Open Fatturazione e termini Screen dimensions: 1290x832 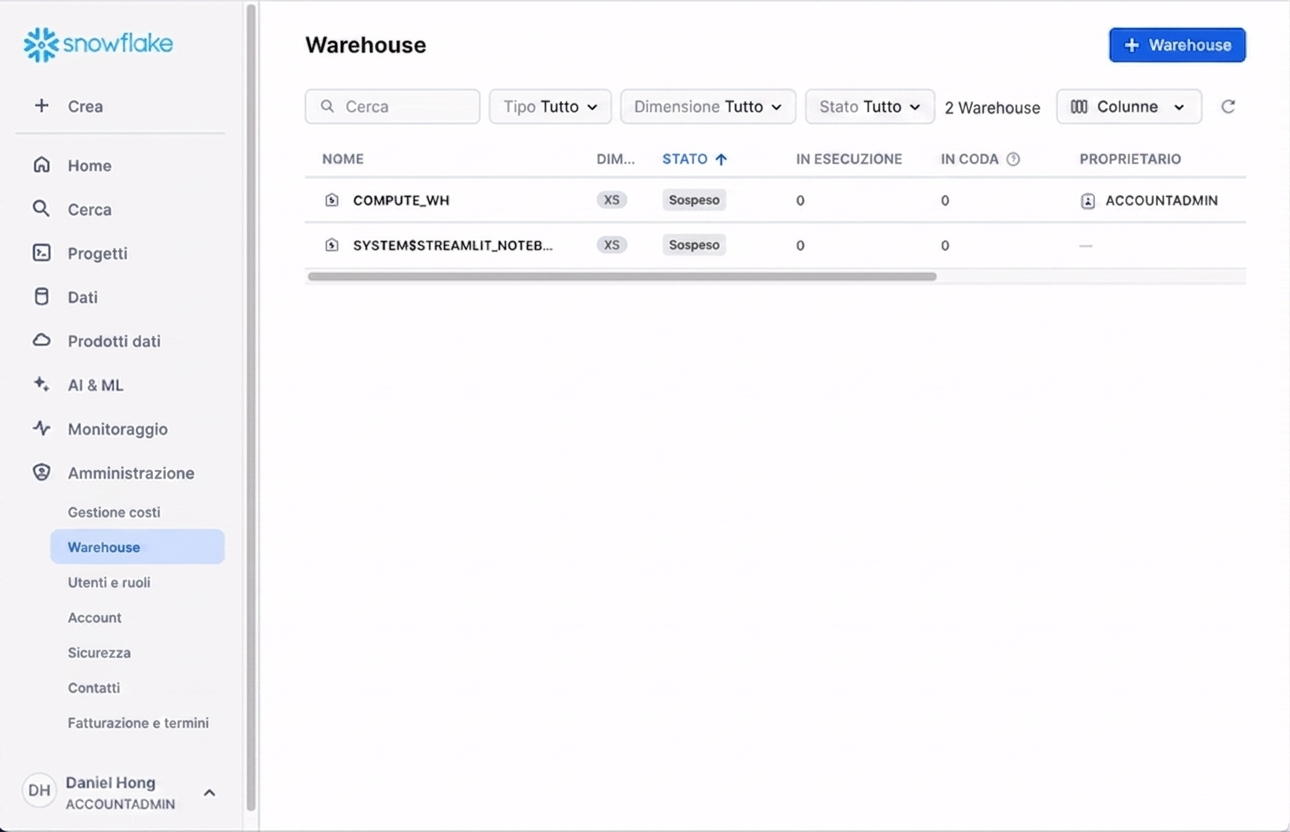(x=138, y=722)
